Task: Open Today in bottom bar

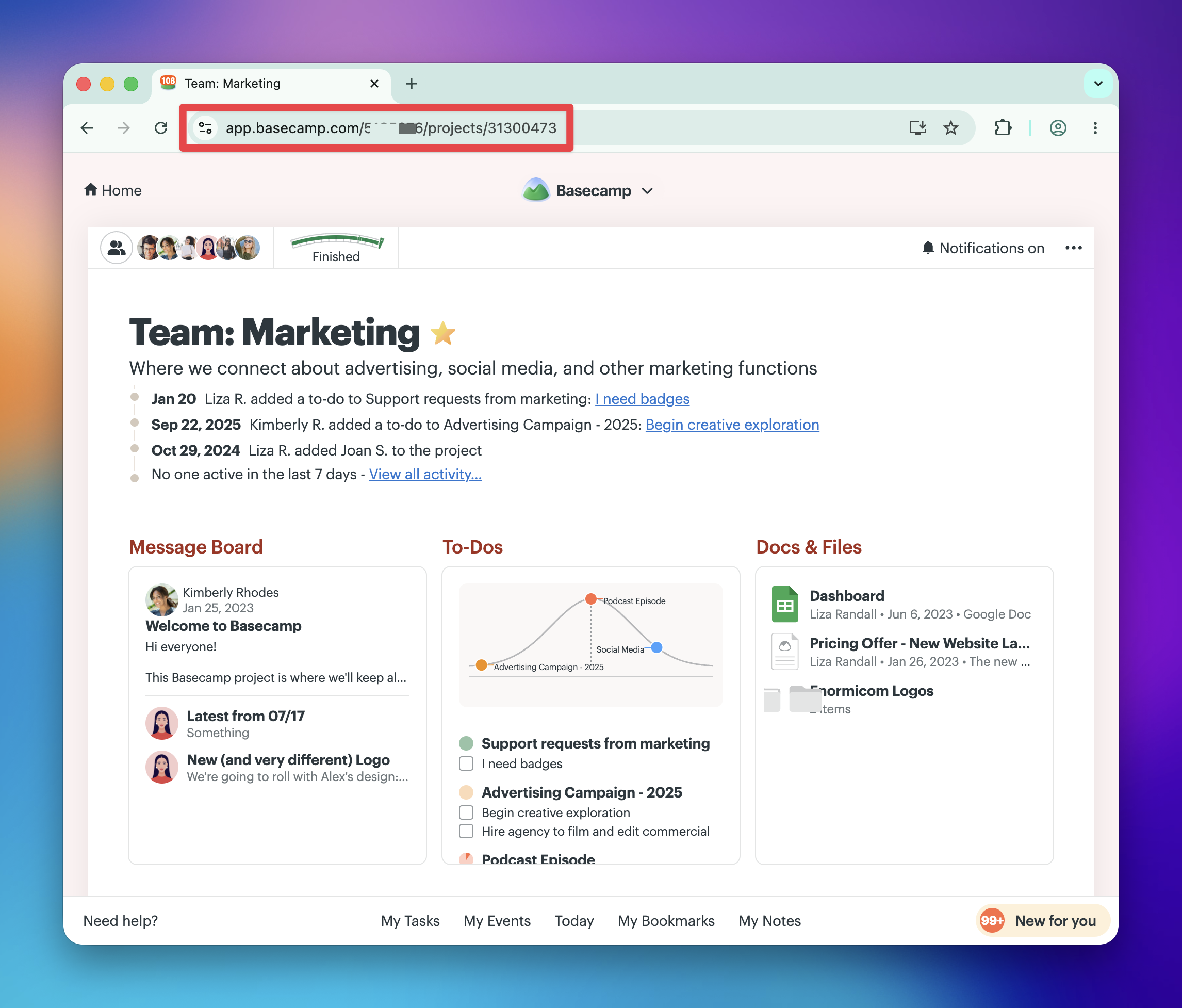Action: pos(574,921)
